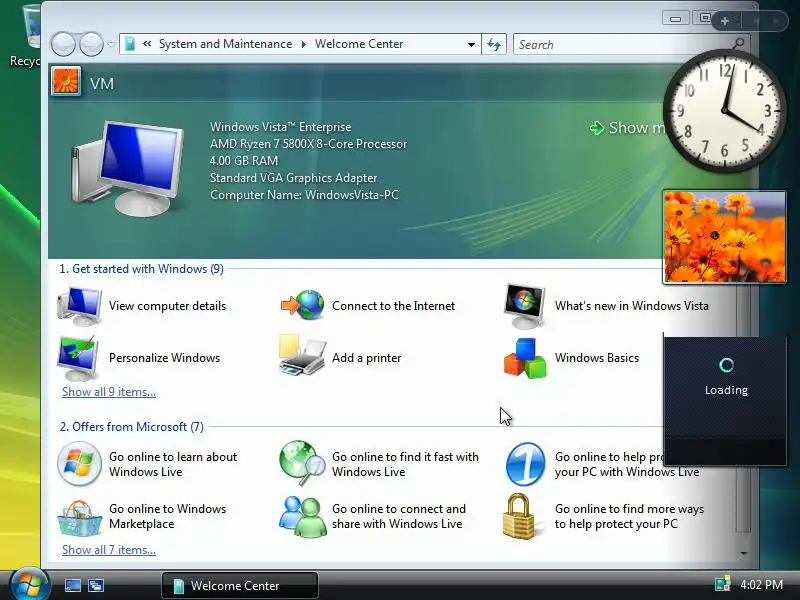The image size is (800, 600).
Task: Minimize the Welcome Center window
Action: tap(676, 19)
